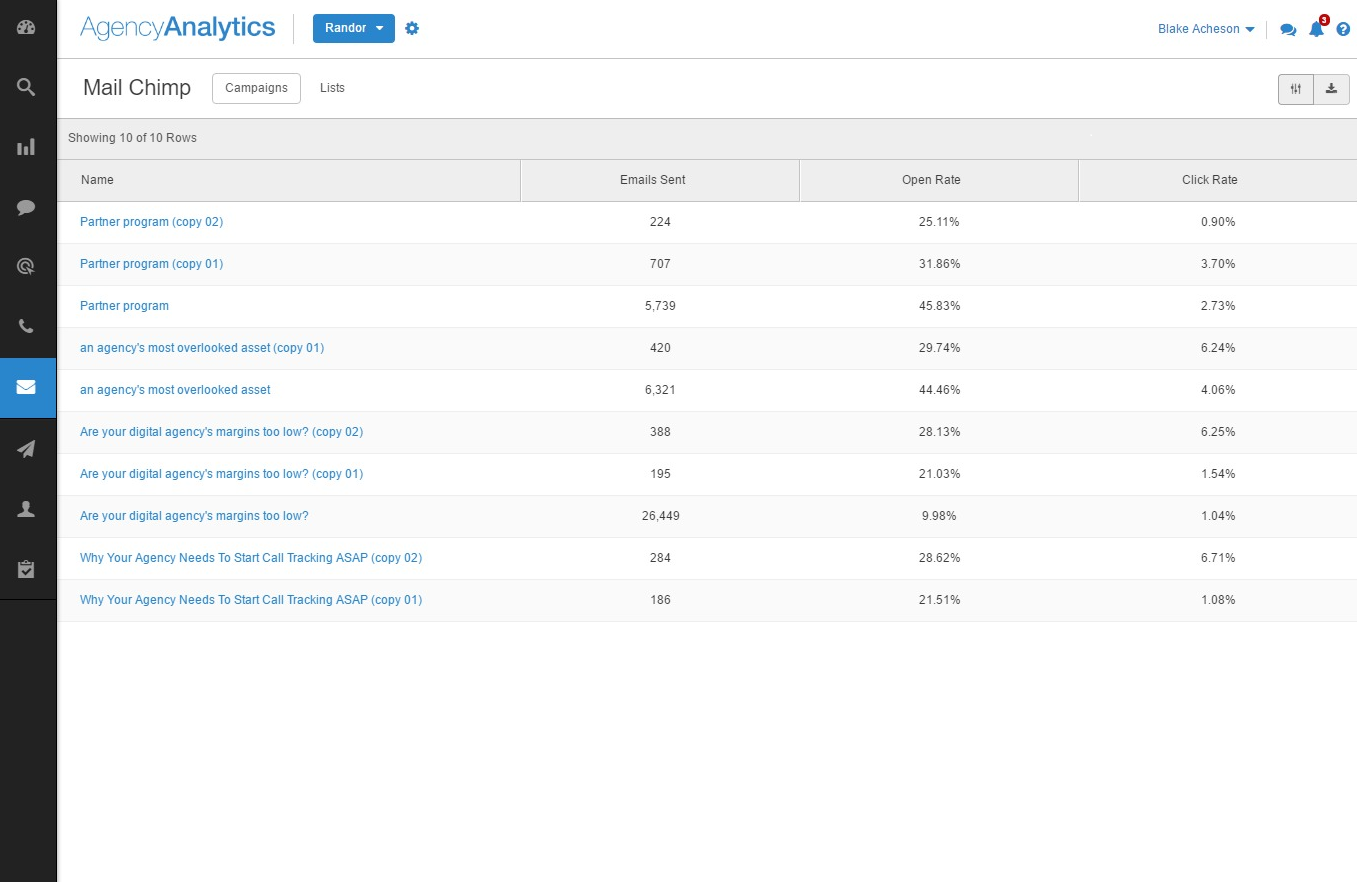Open the dashboard from the sidebar
The width and height of the screenshot is (1357, 882).
pos(27,27)
